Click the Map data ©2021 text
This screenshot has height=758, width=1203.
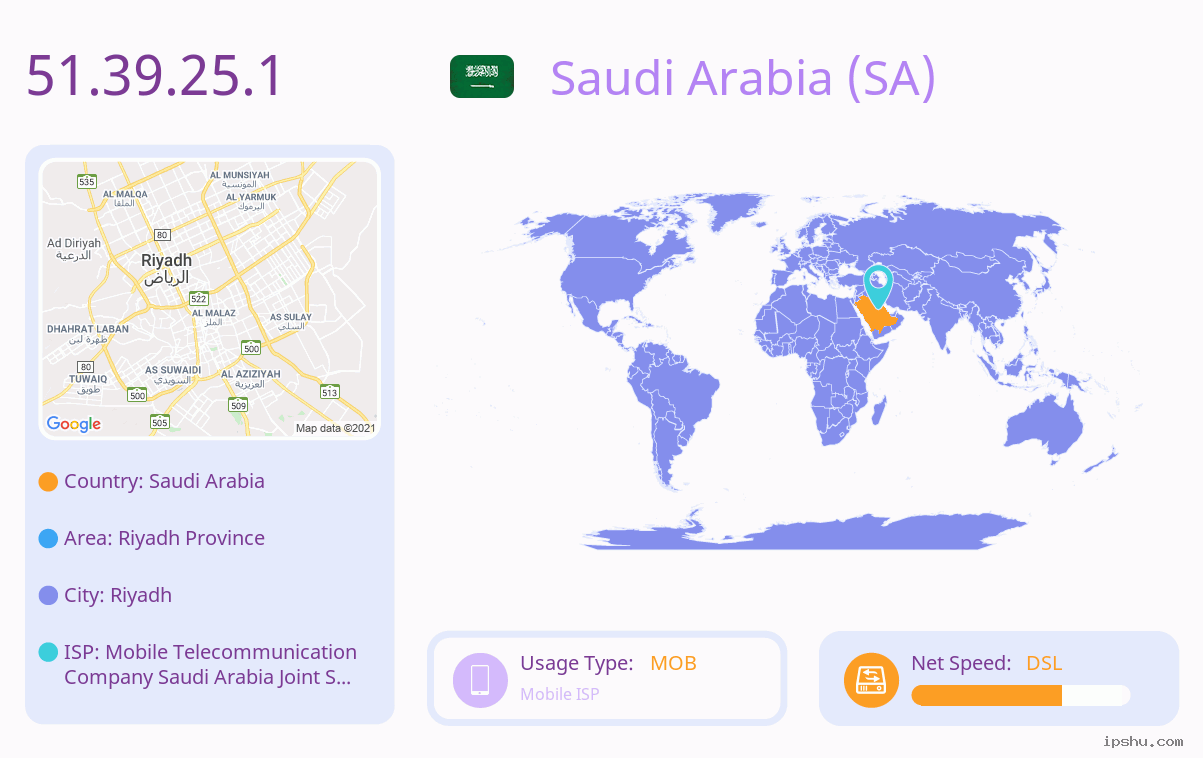(x=335, y=428)
